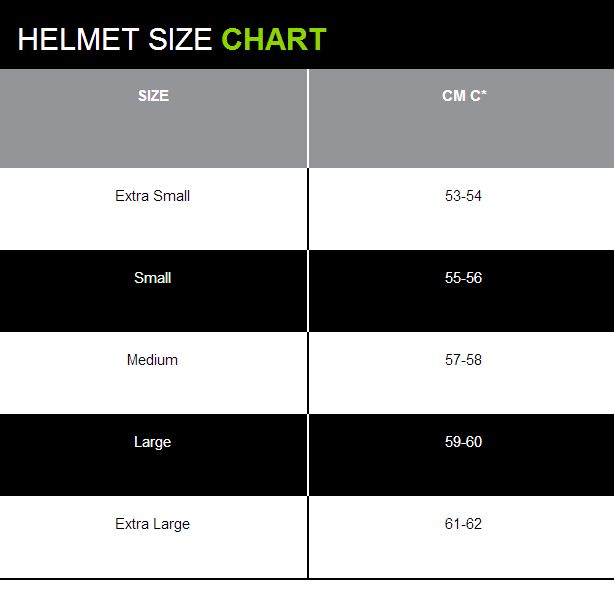614x590 pixels.
Task: Click the 59-60 measurement value
Action: coord(463,442)
